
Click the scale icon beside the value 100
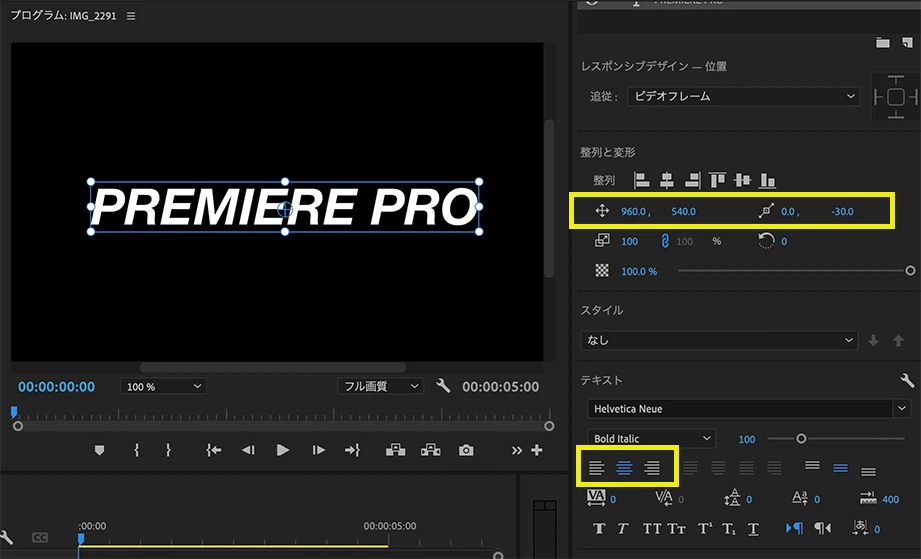point(602,240)
